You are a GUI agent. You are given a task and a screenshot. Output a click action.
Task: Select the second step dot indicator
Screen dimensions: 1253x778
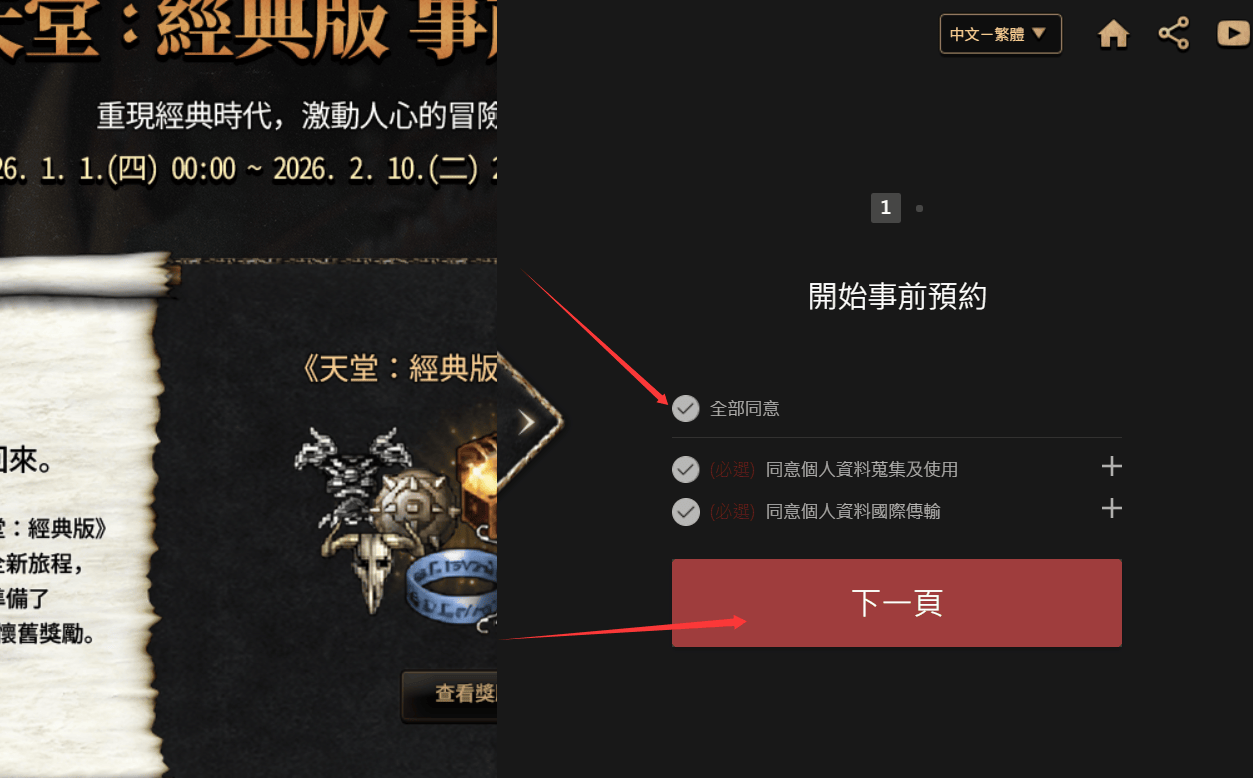point(919,209)
